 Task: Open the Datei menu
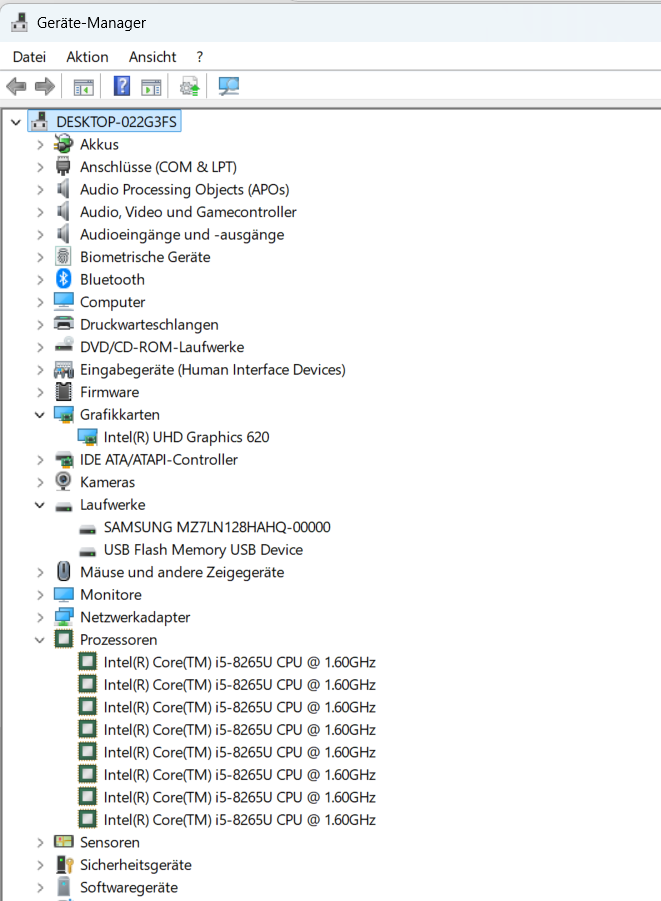pos(29,57)
